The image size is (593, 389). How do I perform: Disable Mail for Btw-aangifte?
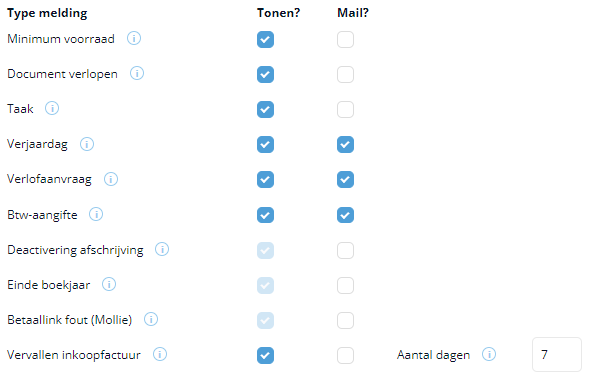(345, 215)
